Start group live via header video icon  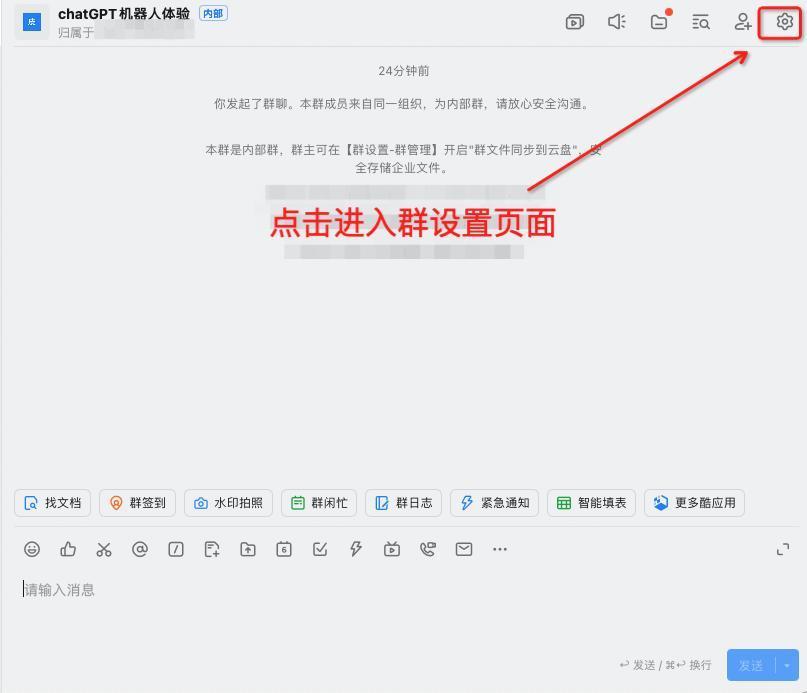pos(574,22)
